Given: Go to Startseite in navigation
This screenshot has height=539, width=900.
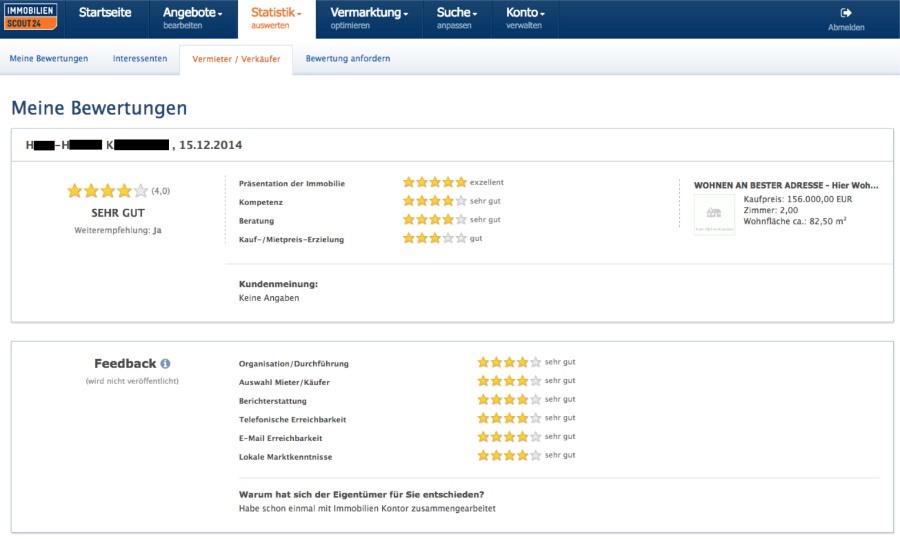Looking at the screenshot, I should (105, 13).
